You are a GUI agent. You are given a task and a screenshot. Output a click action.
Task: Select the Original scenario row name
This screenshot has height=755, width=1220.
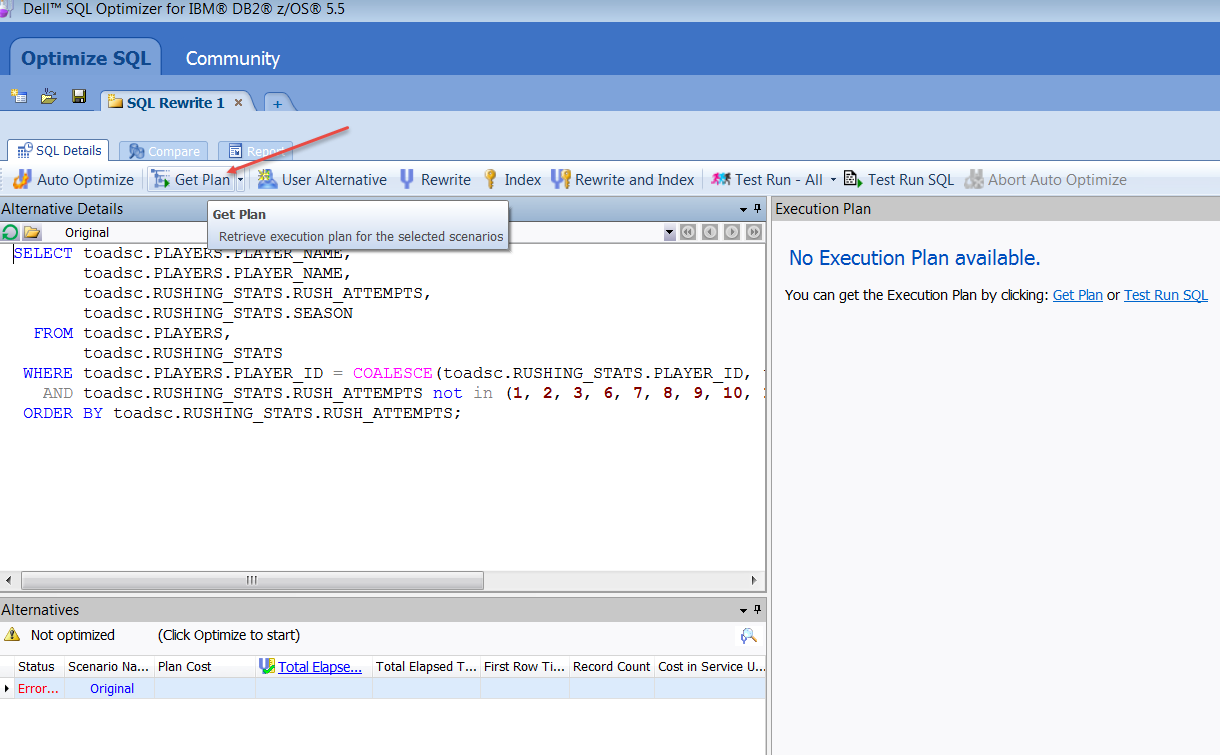(x=112, y=689)
